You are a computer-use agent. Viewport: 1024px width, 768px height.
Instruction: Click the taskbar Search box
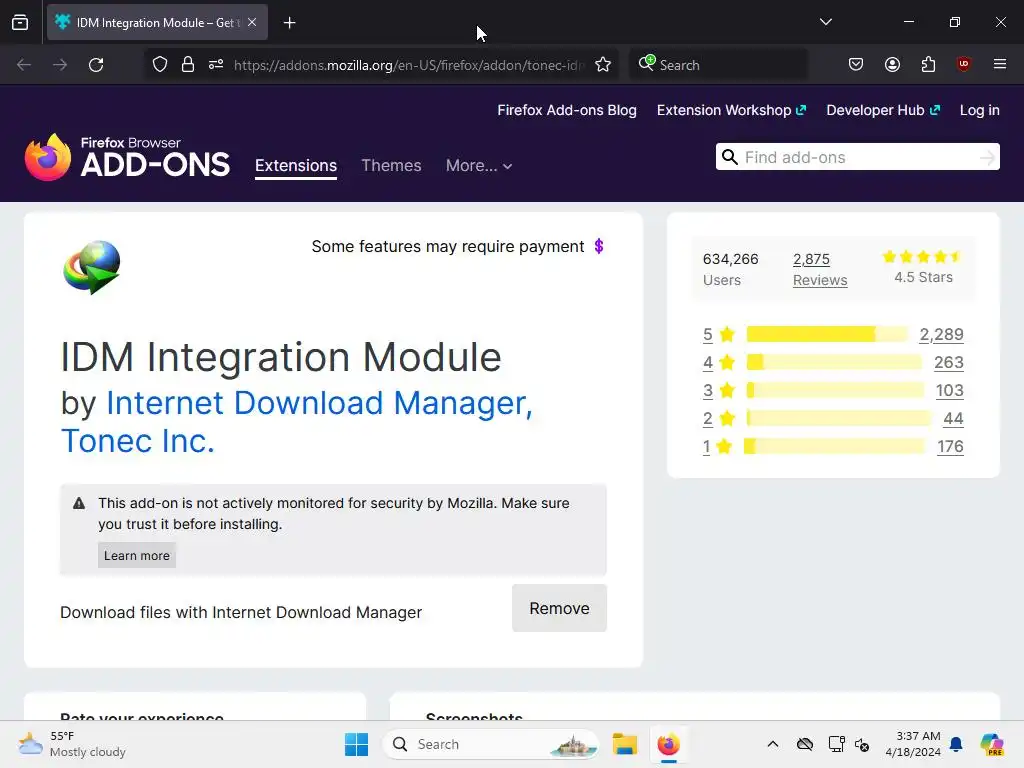tap(491, 744)
